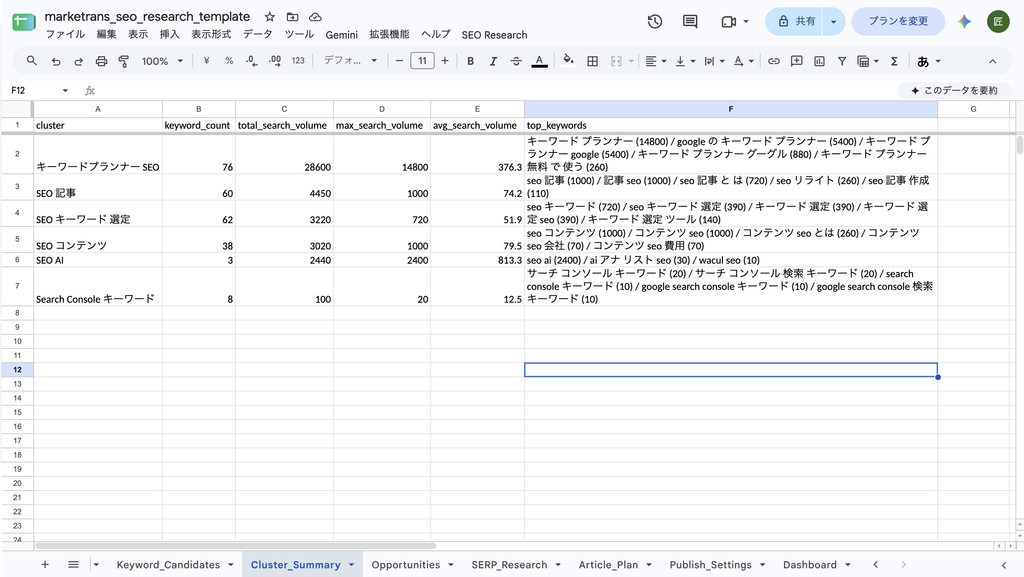Click the このデータを要約 button

(x=954, y=90)
